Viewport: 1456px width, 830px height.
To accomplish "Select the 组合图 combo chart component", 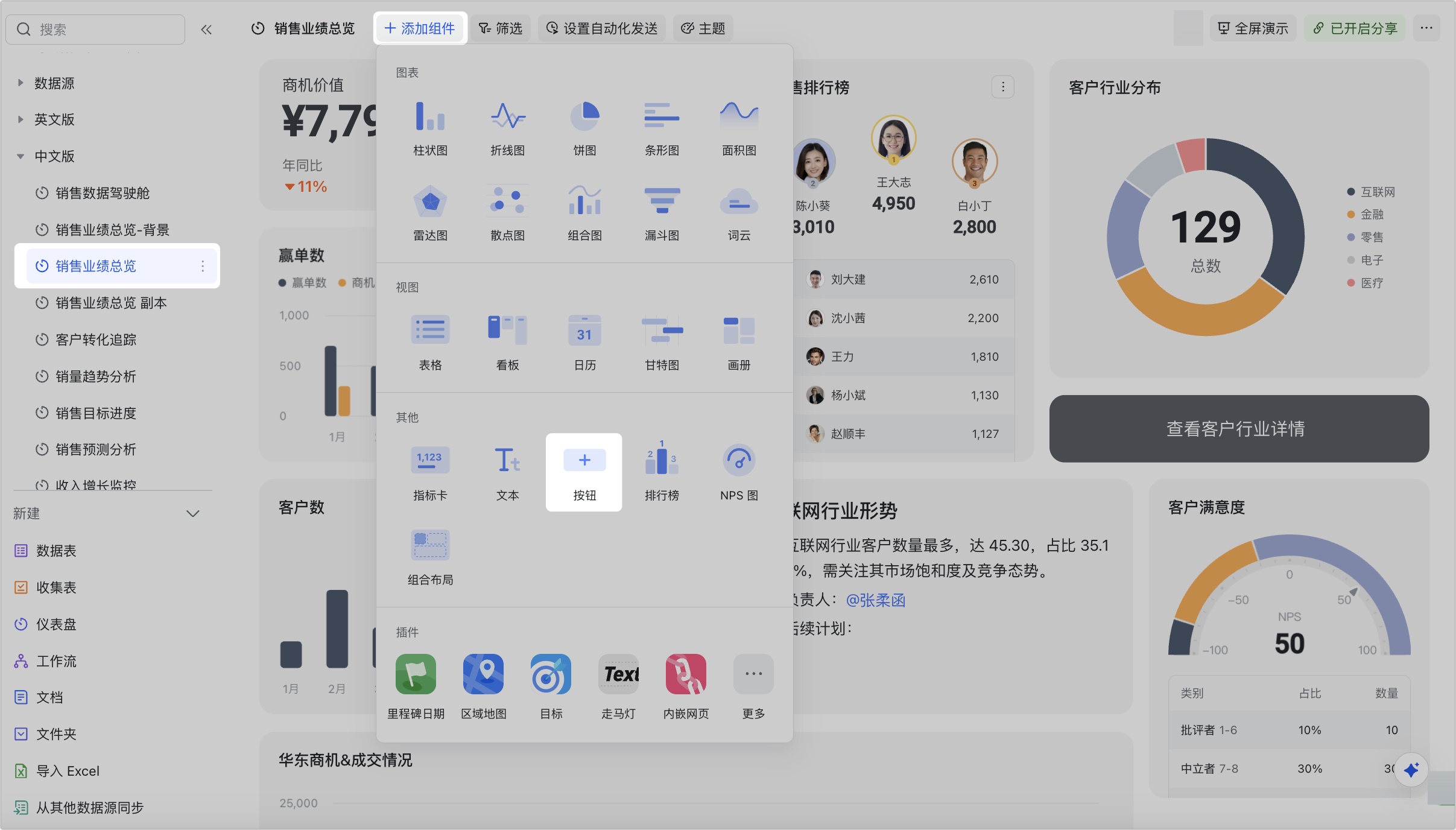I will 584,214.
